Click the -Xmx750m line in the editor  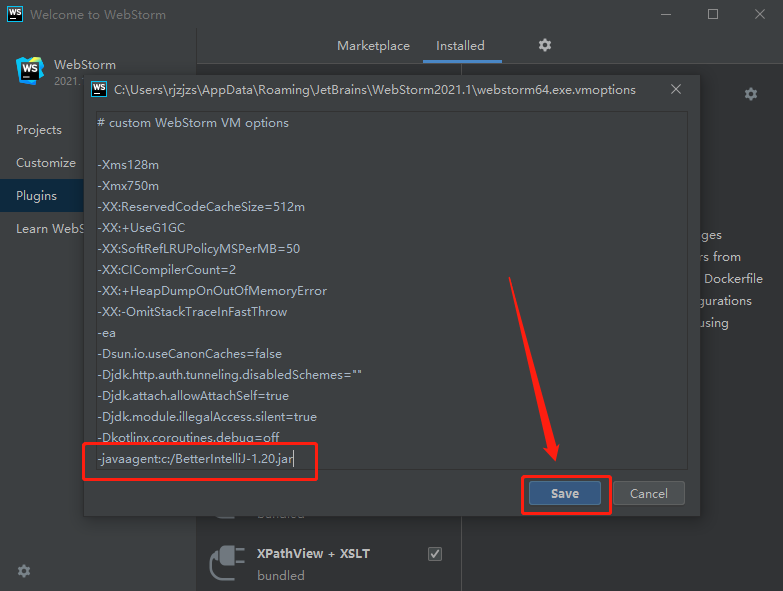tap(128, 186)
